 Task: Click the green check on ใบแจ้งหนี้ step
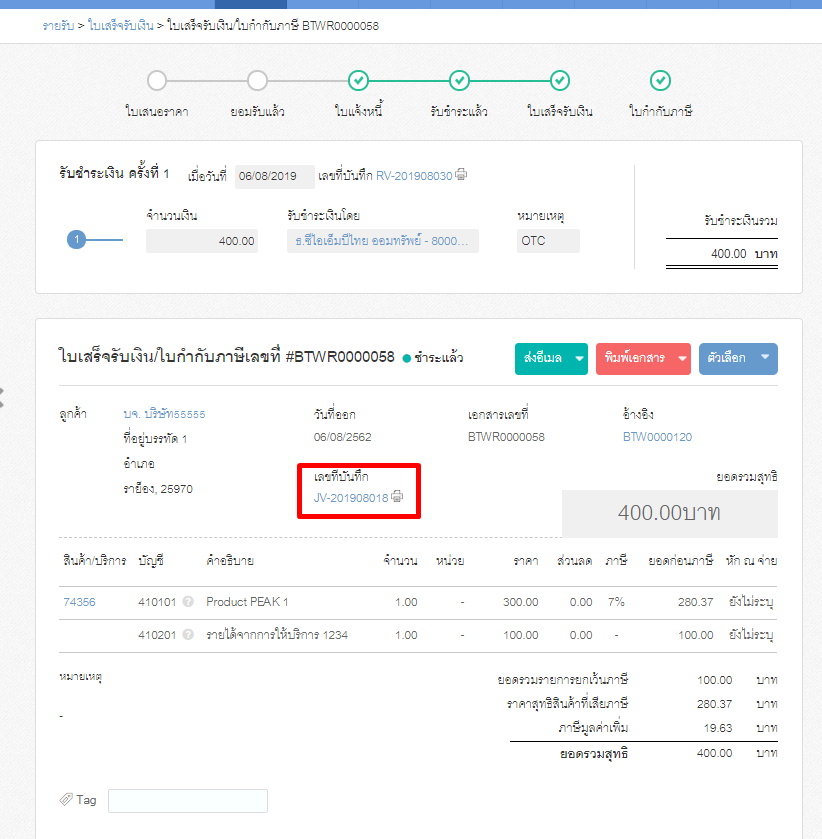[359, 81]
